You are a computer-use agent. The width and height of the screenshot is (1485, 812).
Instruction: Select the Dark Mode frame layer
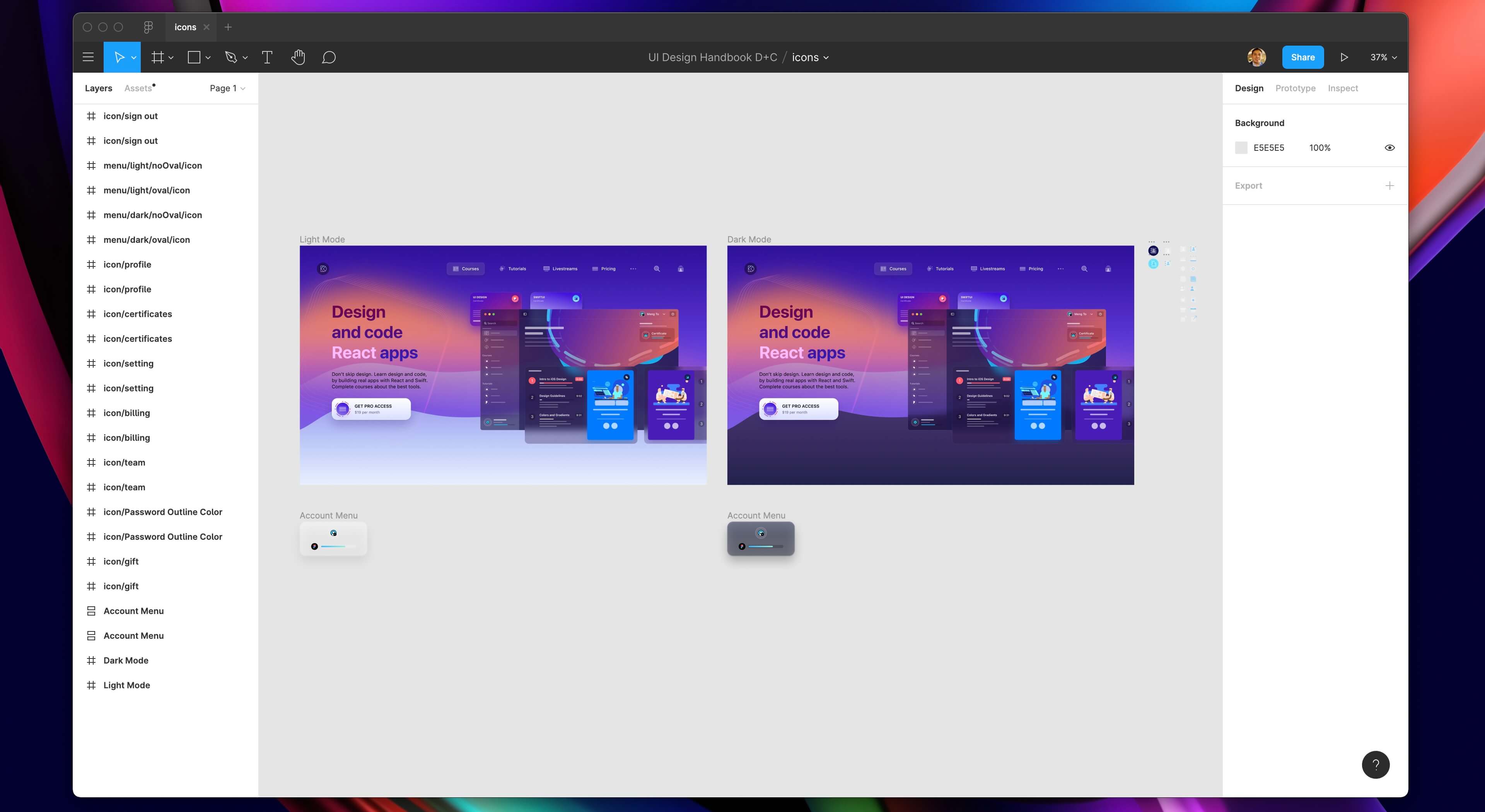click(x=125, y=660)
